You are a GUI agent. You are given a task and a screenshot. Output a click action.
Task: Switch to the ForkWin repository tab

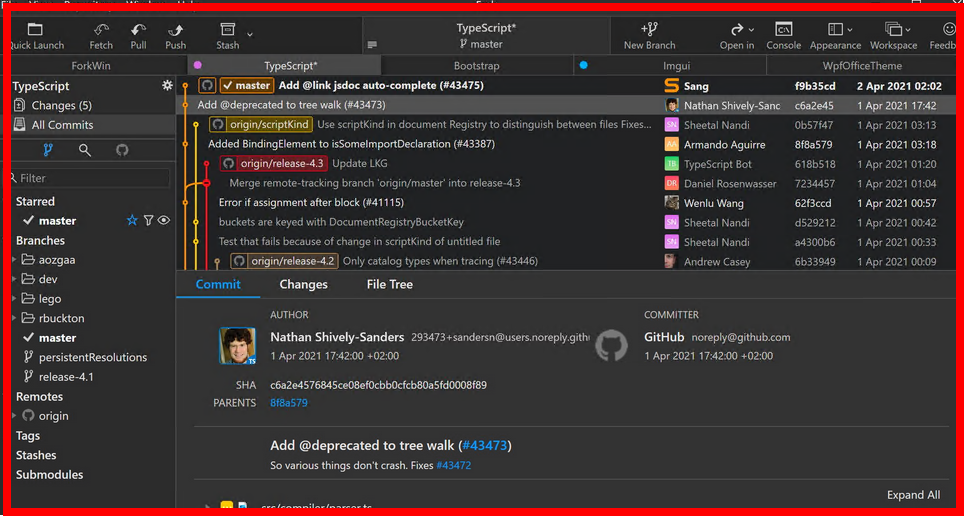pyautogui.click(x=91, y=66)
